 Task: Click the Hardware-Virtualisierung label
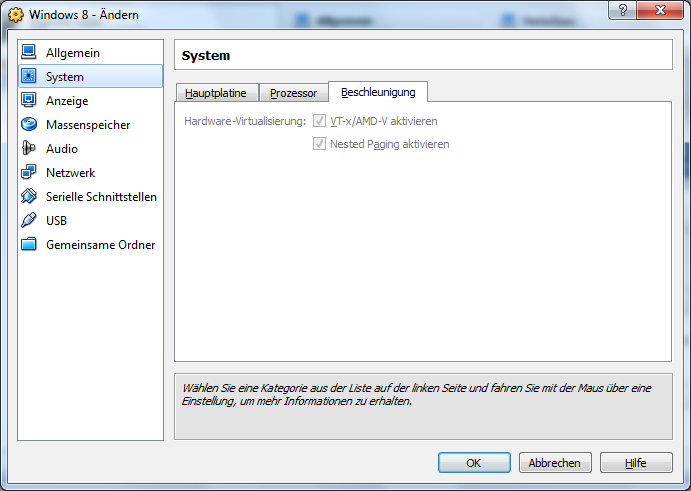tap(245, 121)
